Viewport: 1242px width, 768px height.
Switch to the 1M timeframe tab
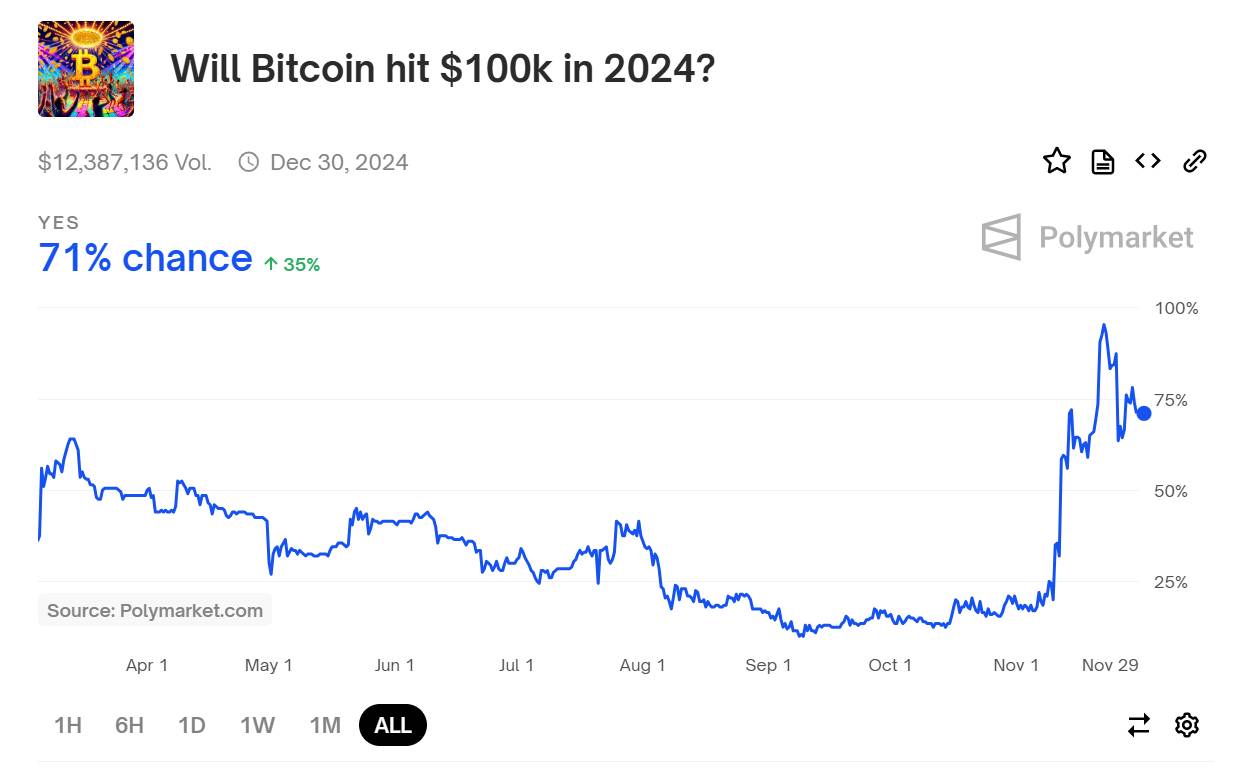pyautogui.click(x=324, y=725)
